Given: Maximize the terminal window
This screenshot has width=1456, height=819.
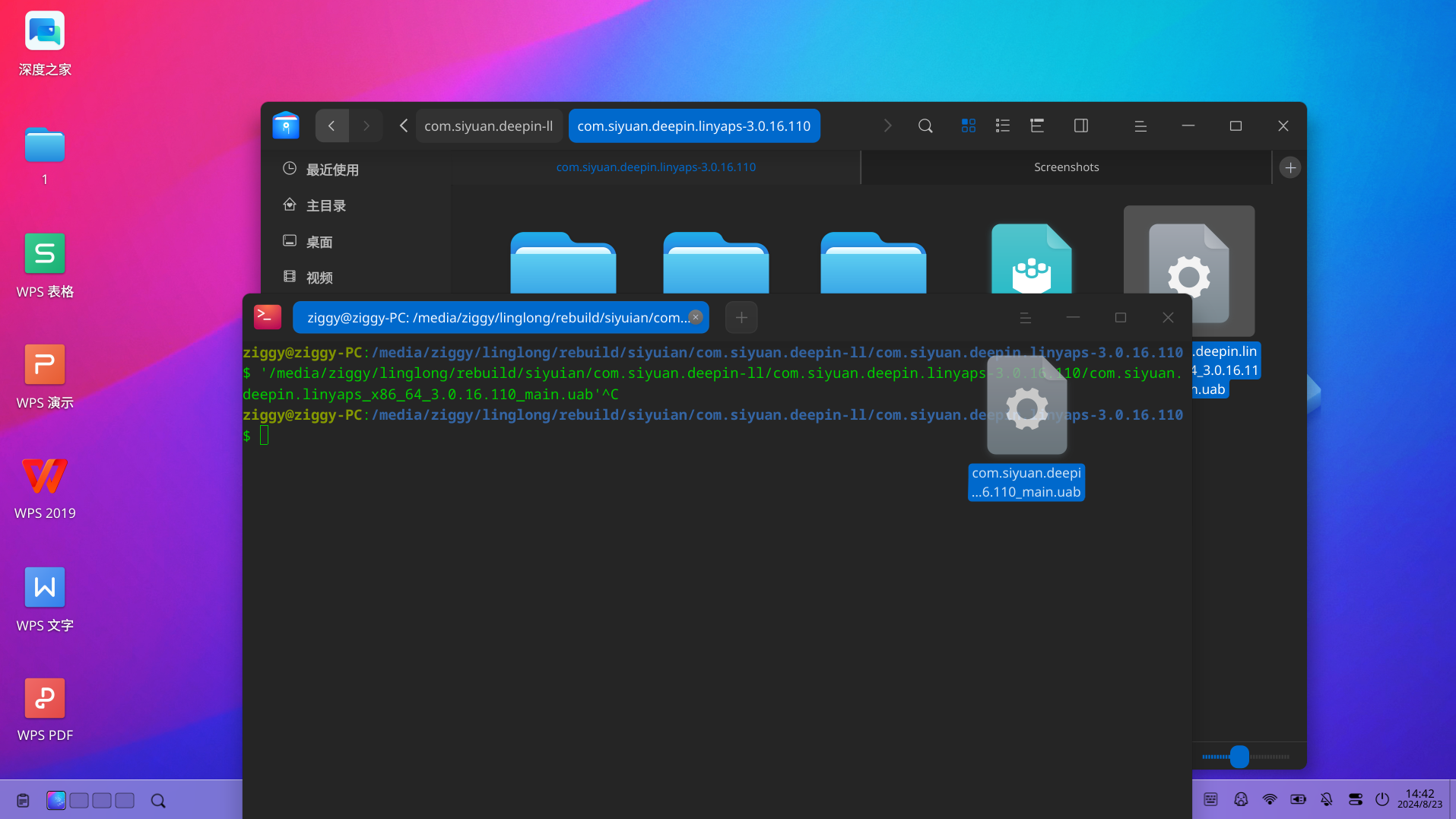Looking at the screenshot, I should click(x=1121, y=318).
